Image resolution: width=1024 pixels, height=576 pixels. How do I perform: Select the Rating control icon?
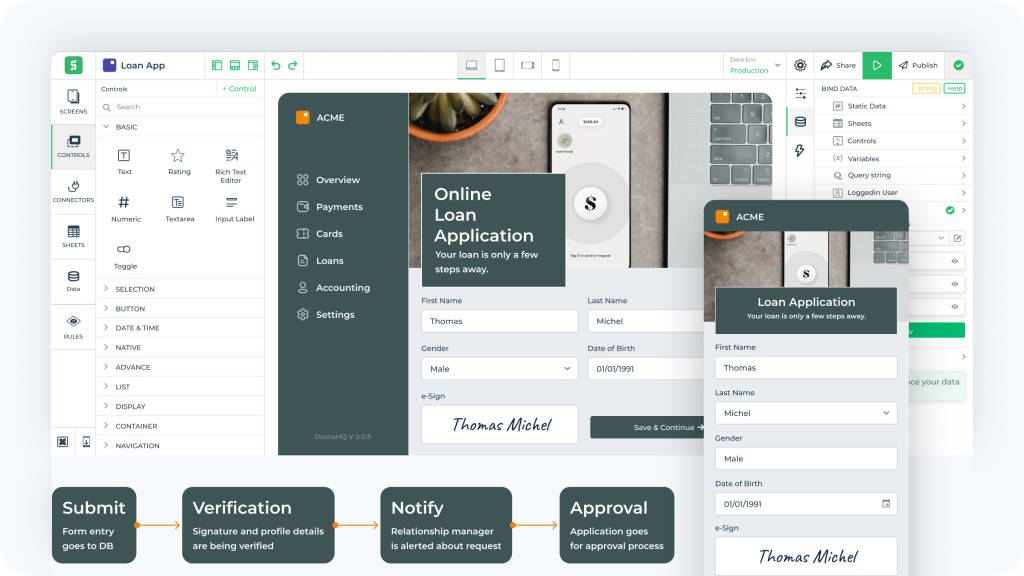point(178,156)
